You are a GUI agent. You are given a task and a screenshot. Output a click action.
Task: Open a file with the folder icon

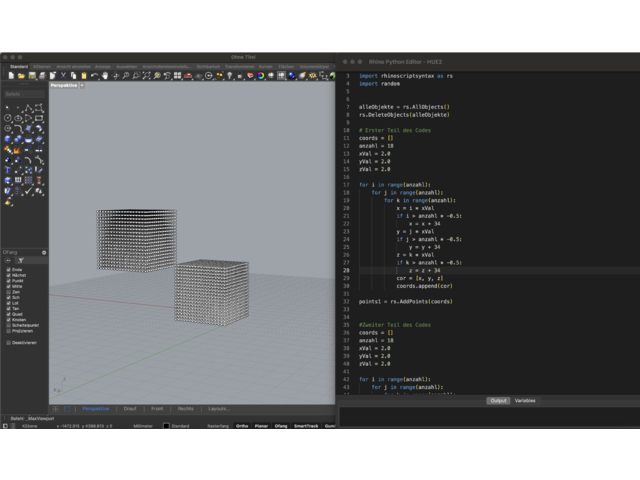(x=21, y=76)
